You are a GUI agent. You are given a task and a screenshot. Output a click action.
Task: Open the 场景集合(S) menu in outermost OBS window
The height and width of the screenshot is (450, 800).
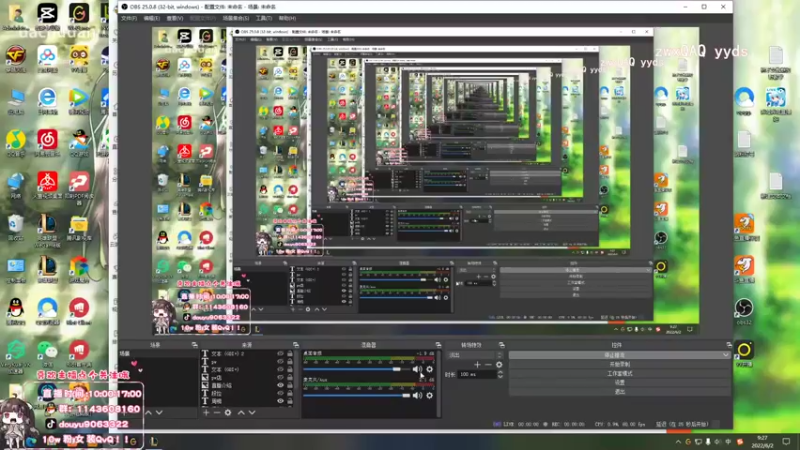(236, 18)
